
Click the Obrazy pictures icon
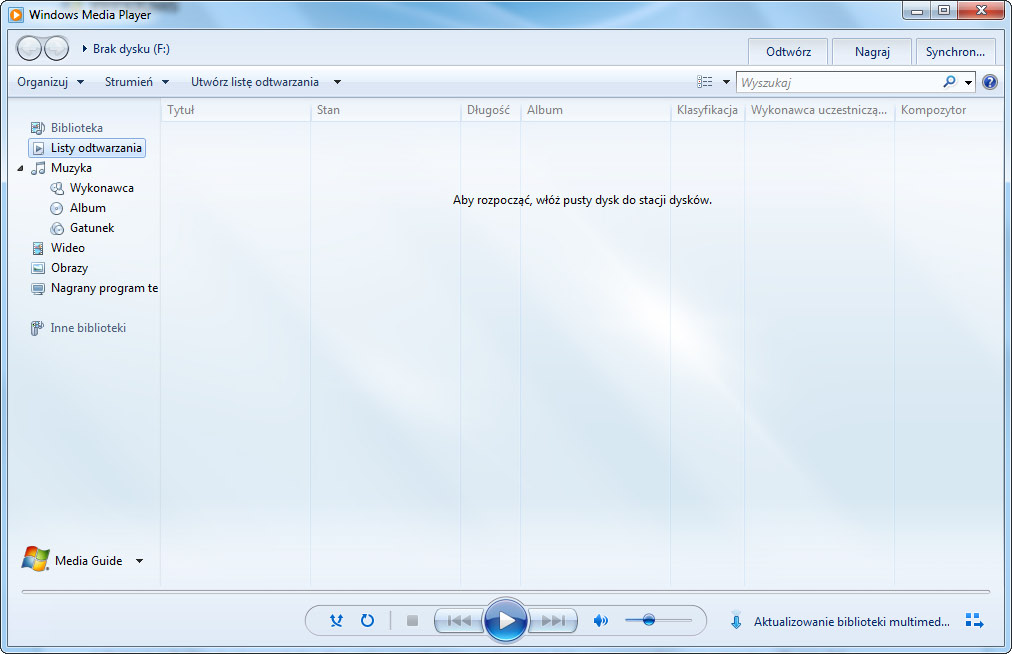[x=38, y=268]
